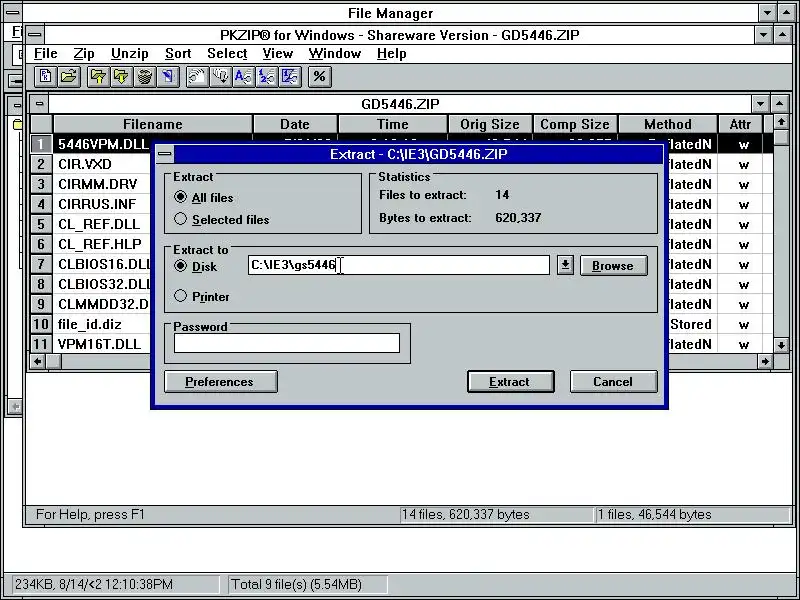
Task: Open the View menu
Action: click(x=278, y=54)
